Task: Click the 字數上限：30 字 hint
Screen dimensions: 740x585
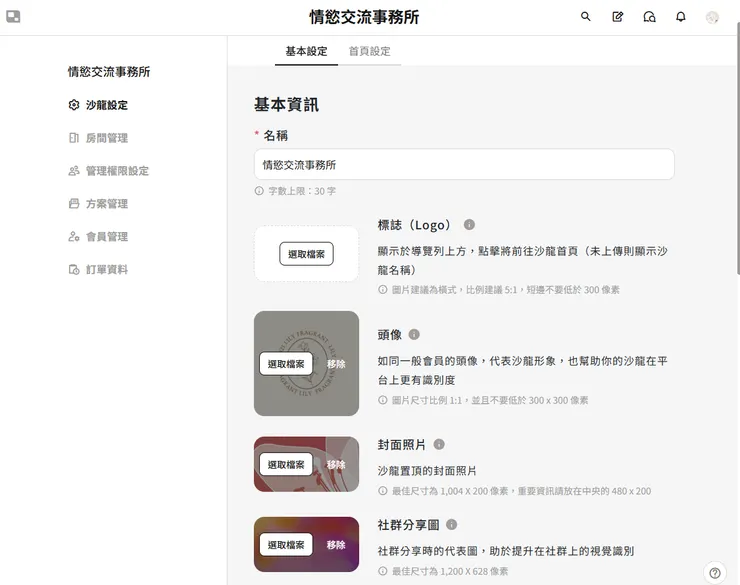Action: pos(302,191)
